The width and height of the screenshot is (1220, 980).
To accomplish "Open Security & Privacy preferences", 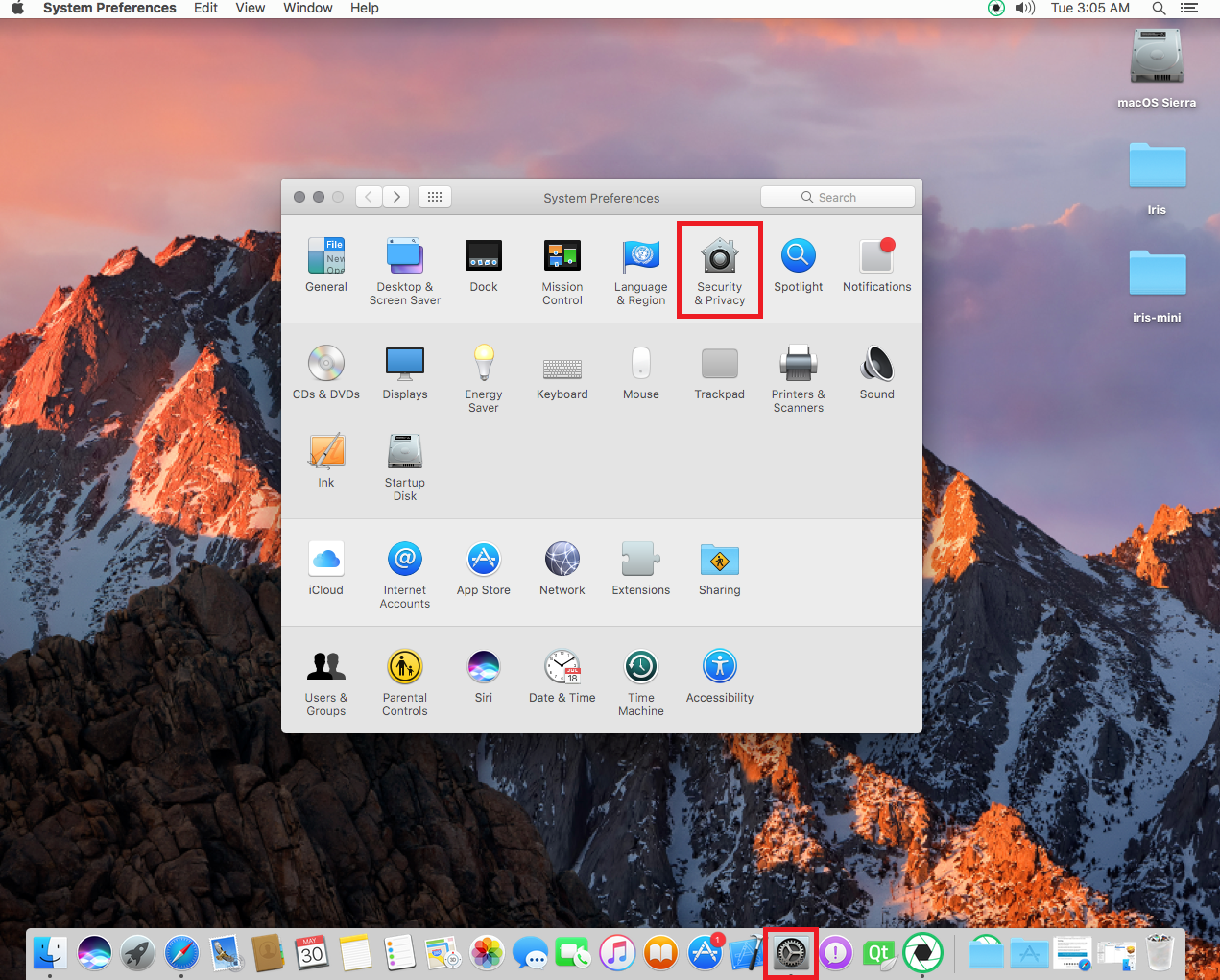I will tap(720, 271).
